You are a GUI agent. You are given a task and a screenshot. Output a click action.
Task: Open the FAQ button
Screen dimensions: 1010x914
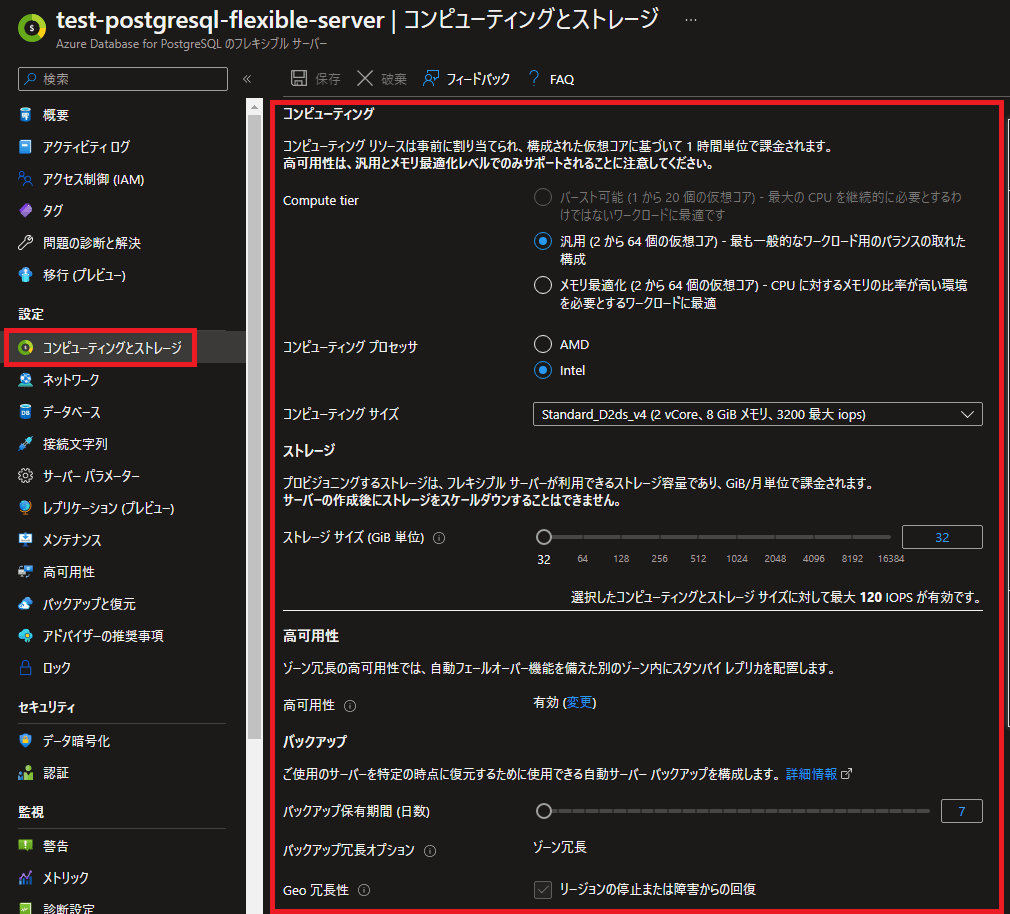[551, 79]
